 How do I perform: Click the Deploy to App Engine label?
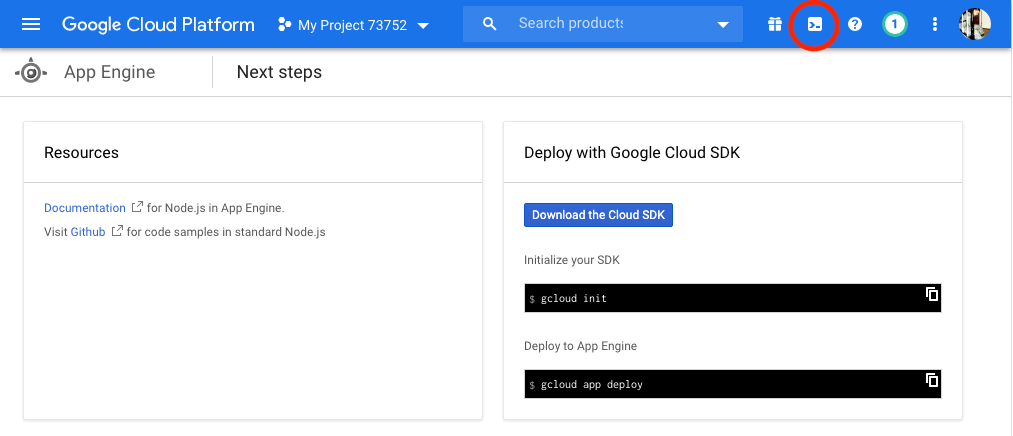(x=580, y=346)
